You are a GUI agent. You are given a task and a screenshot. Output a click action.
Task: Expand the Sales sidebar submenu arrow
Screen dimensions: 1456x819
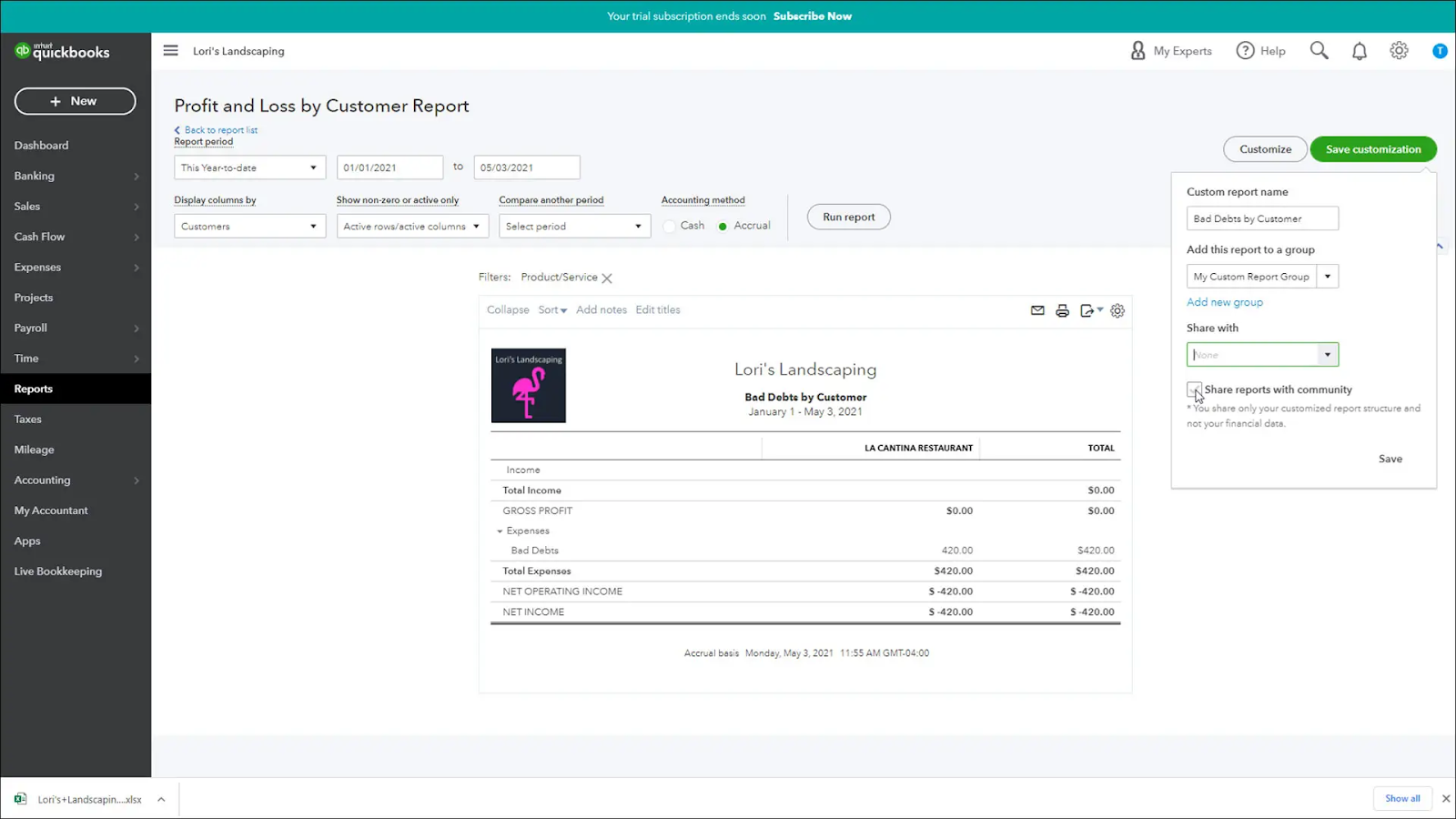point(136,207)
